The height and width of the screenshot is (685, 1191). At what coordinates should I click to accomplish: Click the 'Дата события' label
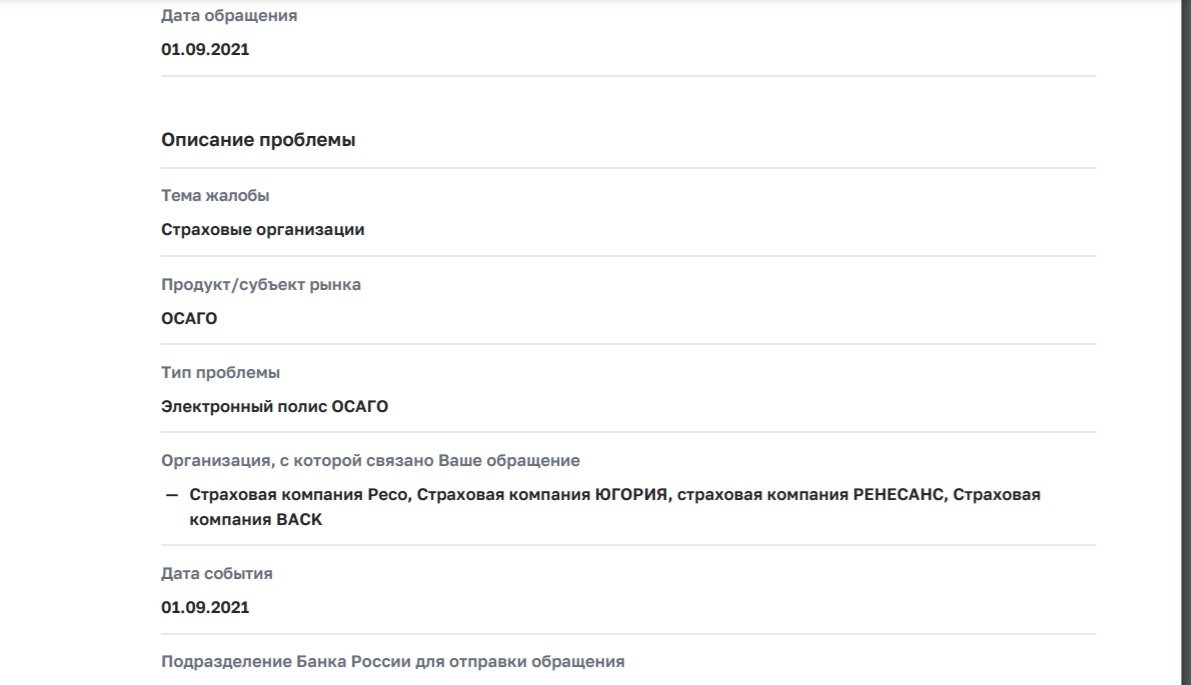[216, 573]
